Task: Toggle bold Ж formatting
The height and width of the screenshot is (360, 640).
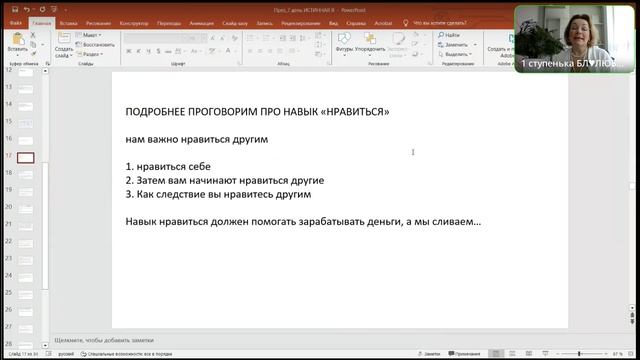Action: click(129, 51)
